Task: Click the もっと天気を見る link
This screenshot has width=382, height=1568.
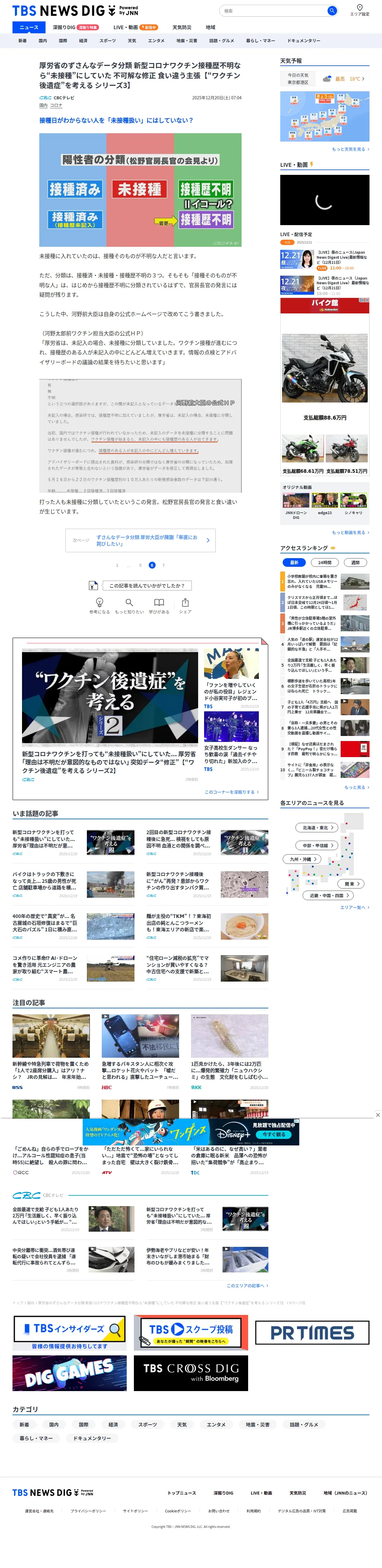Action: click(350, 149)
